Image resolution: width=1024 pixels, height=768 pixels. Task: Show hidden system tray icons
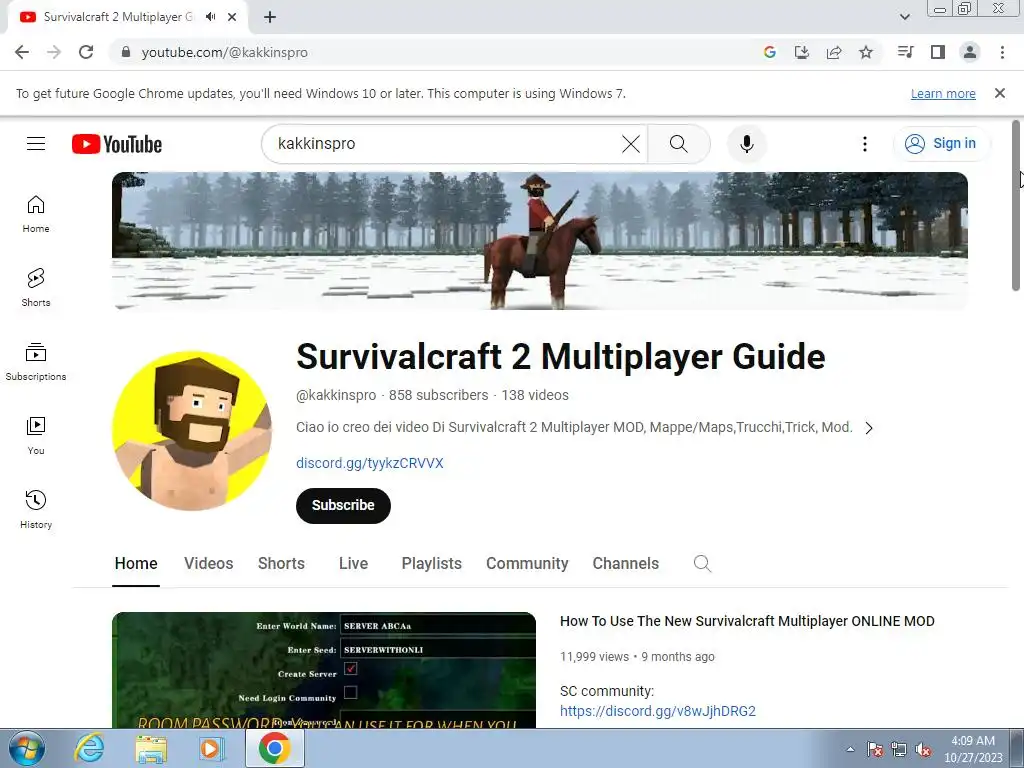[x=850, y=749]
